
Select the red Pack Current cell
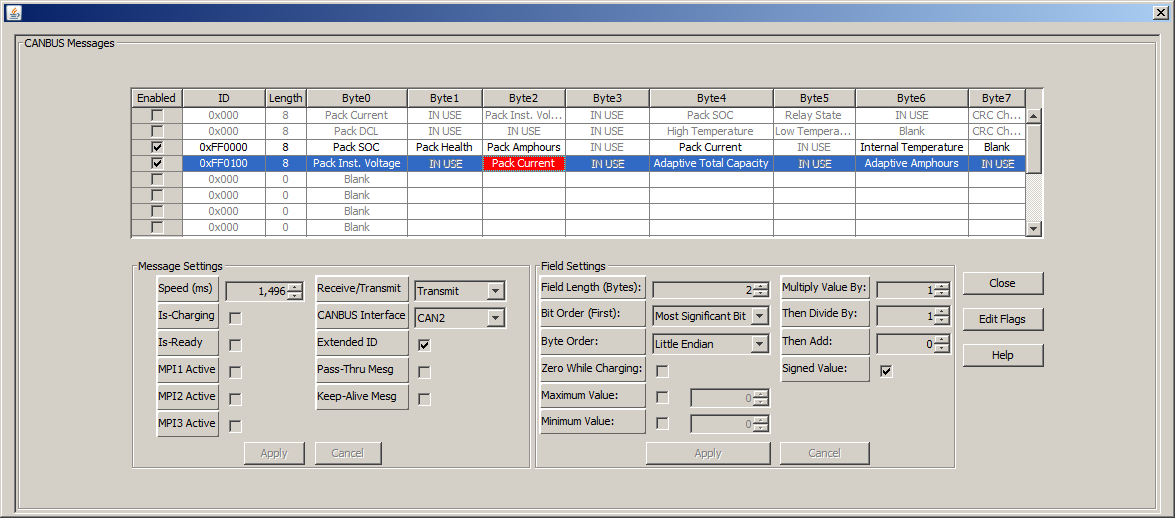[x=524, y=163]
